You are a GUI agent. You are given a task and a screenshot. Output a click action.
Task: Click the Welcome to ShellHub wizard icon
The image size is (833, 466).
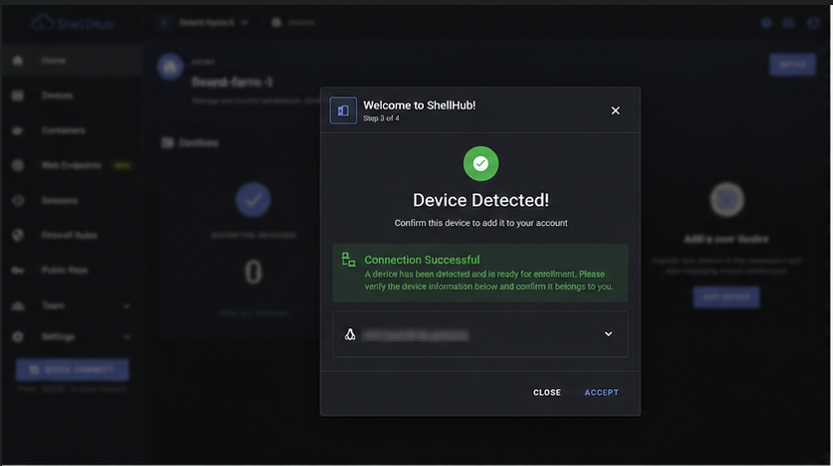point(343,111)
